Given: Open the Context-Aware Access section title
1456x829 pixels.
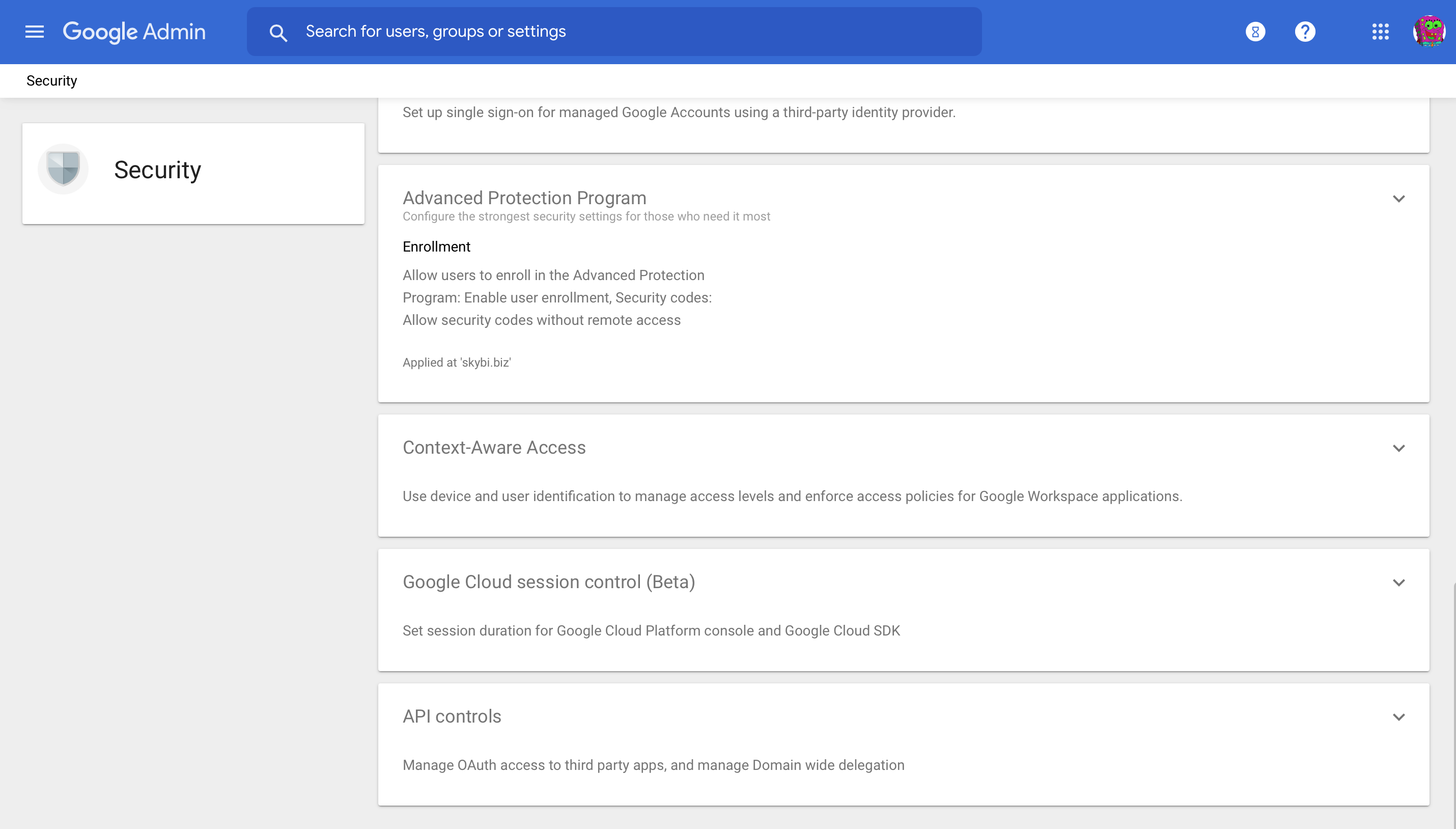Looking at the screenshot, I should tap(494, 448).
